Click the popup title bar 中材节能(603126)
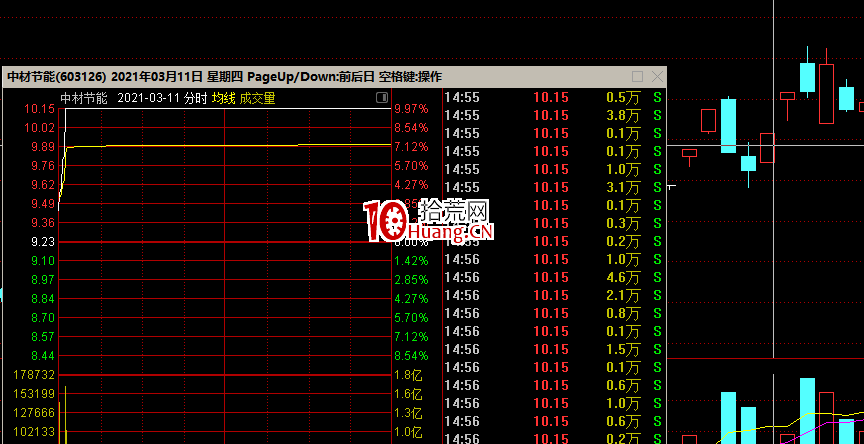Screen dimensions: 864x444 pos(55,77)
